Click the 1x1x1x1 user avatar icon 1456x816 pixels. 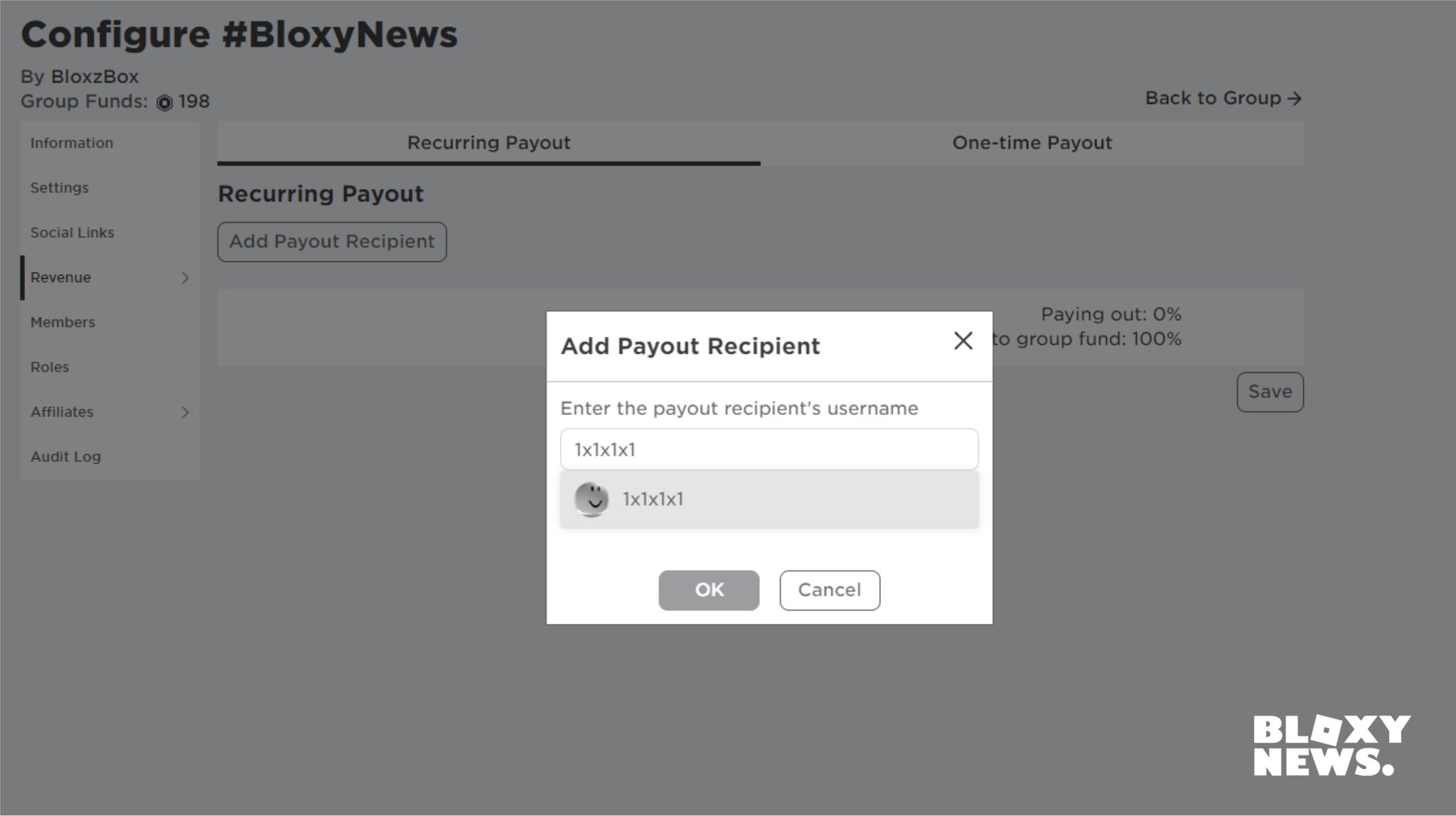point(591,498)
